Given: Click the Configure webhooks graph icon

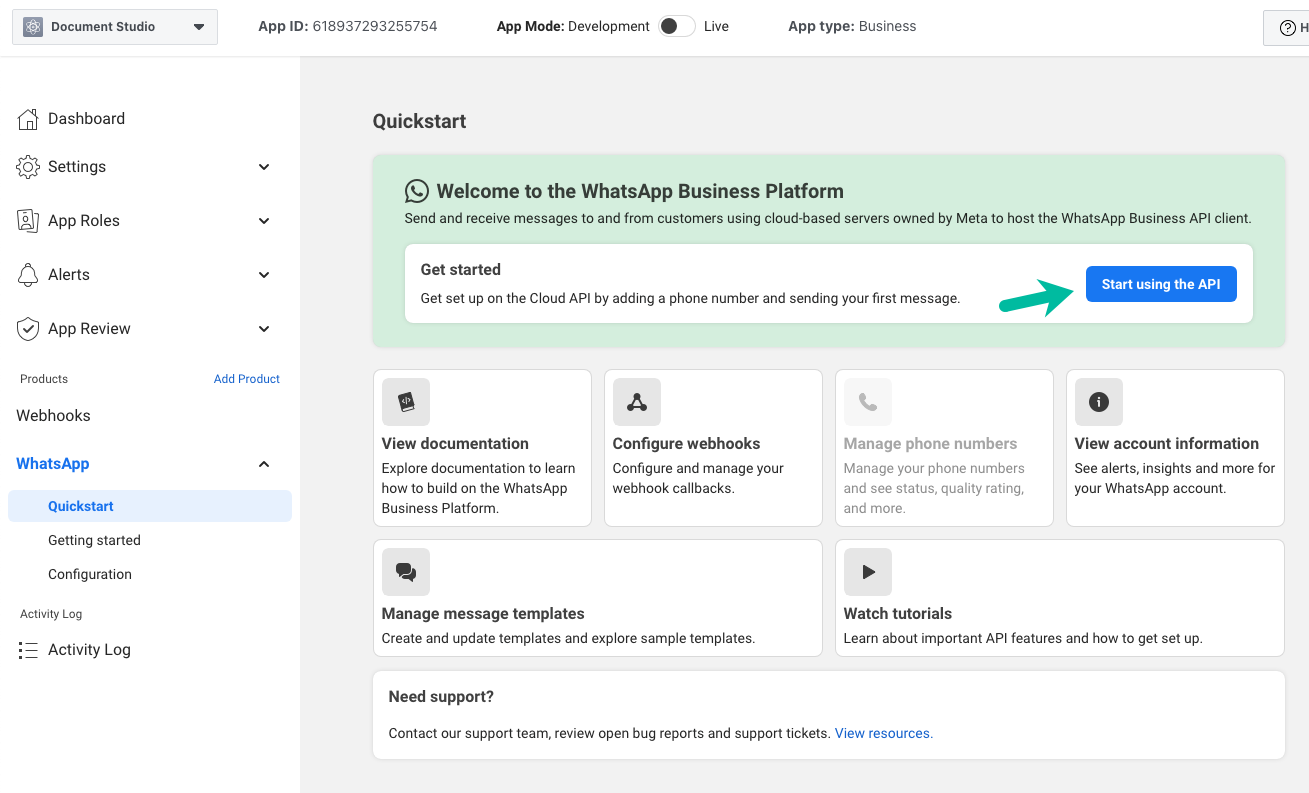Looking at the screenshot, I should (637, 402).
